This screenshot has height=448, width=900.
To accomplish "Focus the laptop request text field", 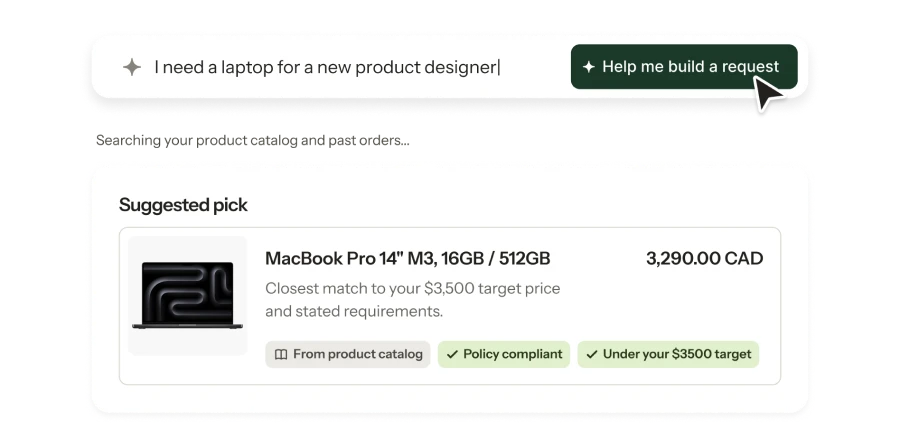I will [327, 68].
